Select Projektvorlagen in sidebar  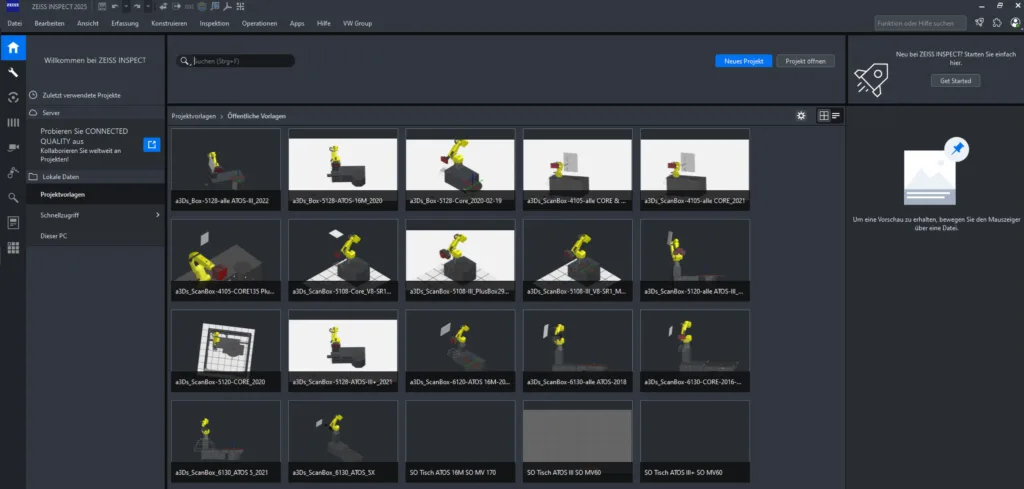click(95, 194)
